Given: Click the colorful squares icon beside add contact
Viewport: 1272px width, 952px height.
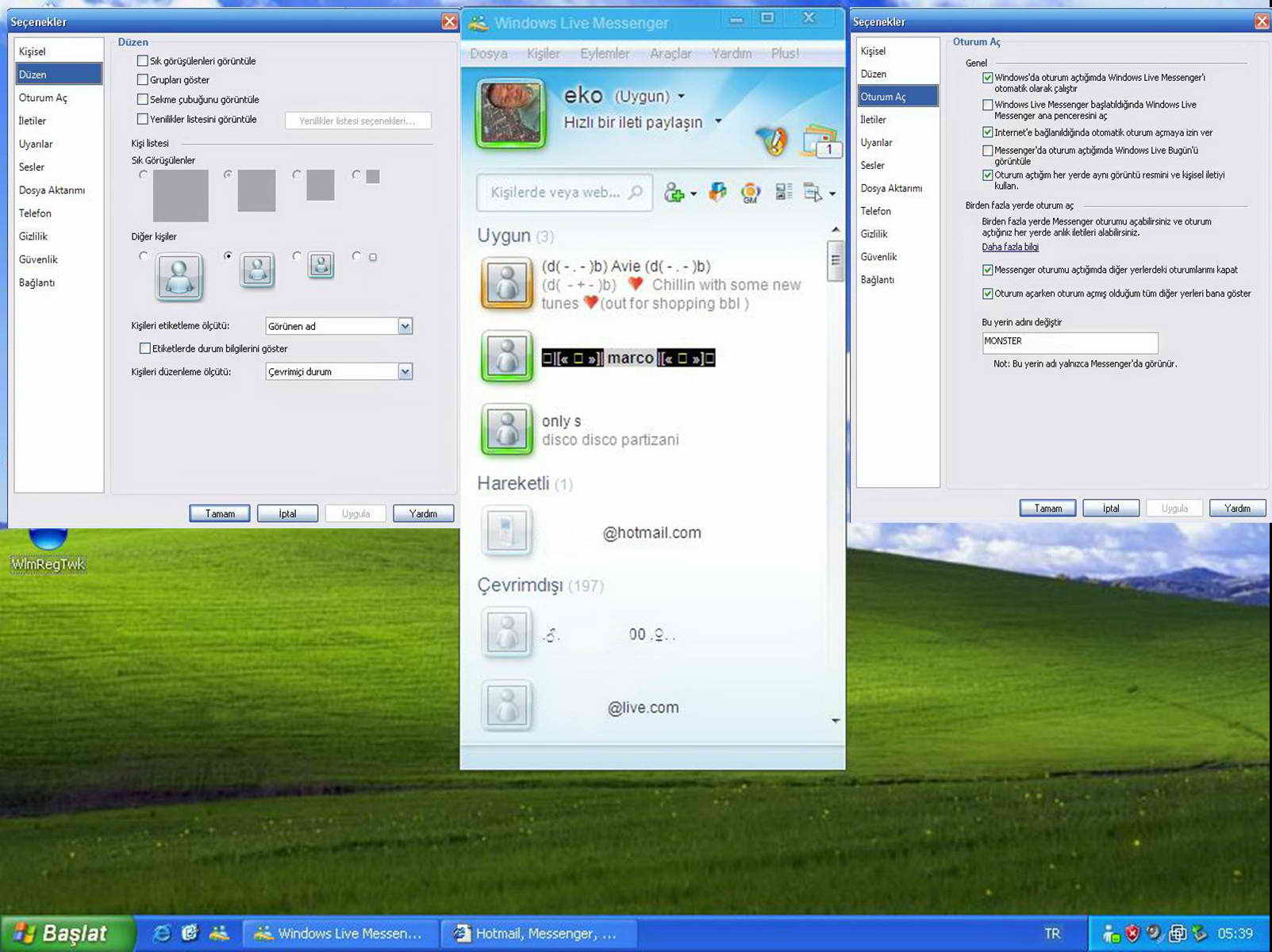Looking at the screenshot, I should point(718,192).
